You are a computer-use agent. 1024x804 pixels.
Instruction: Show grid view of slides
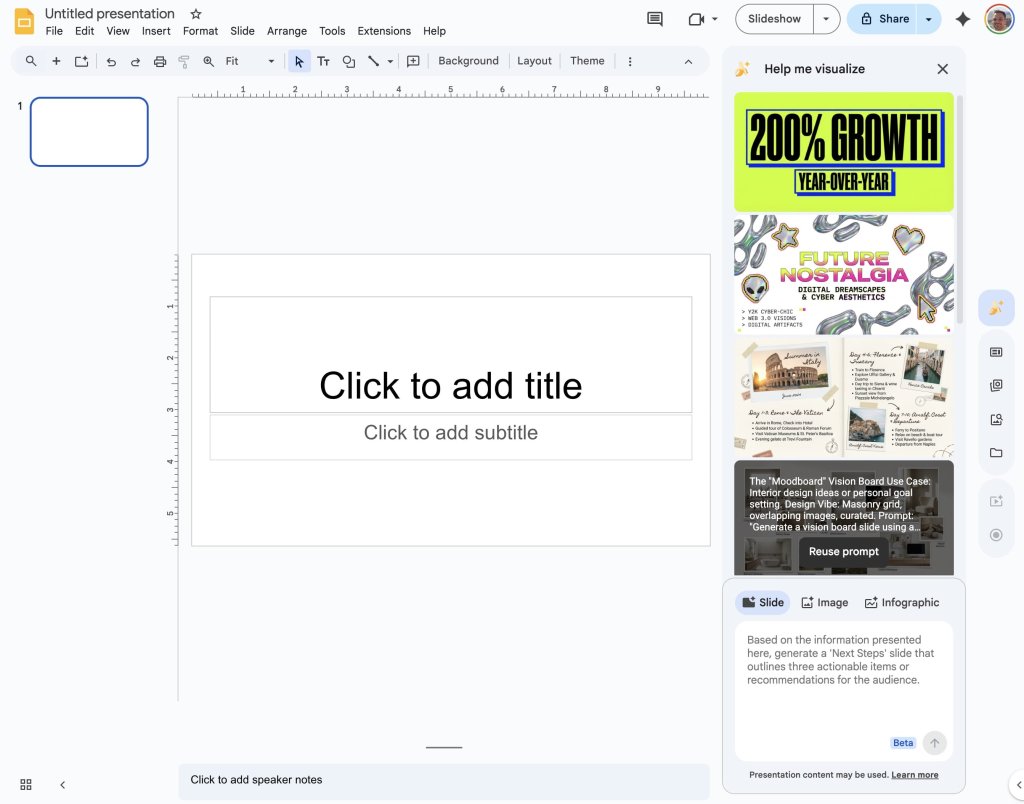pos(26,785)
